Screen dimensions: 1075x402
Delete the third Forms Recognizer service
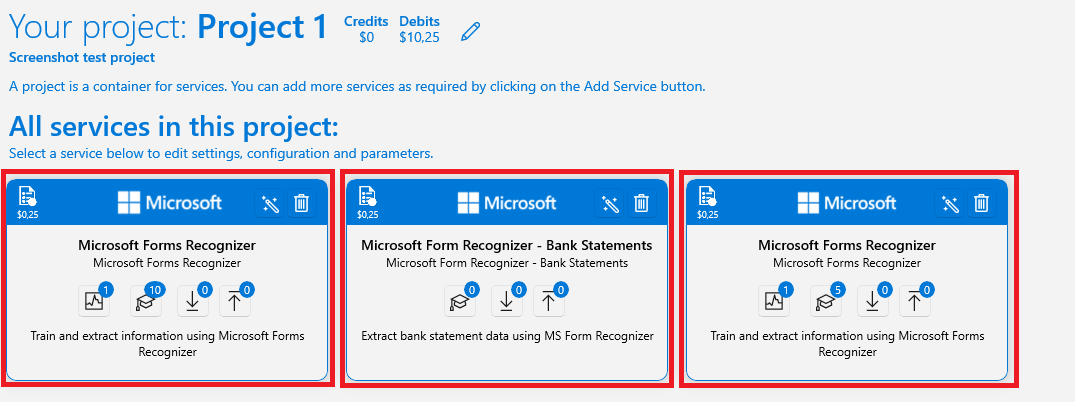click(981, 204)
